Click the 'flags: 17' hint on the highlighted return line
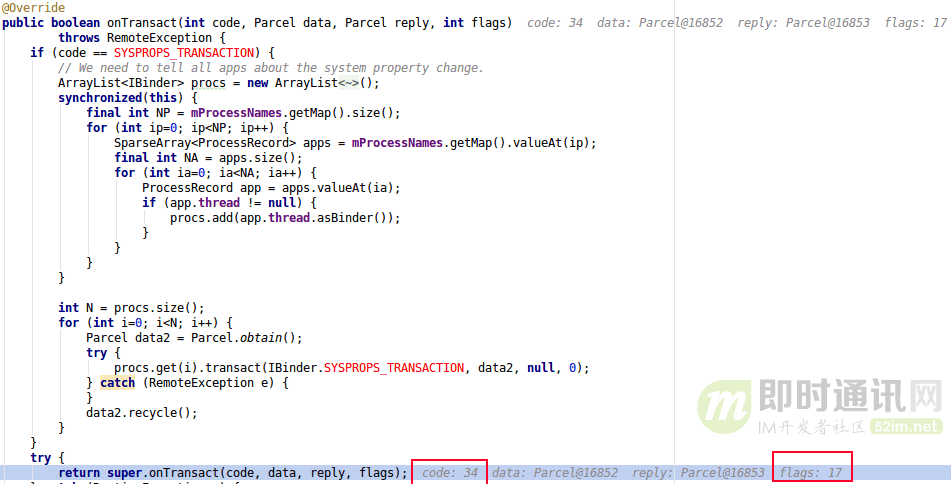 click(x=811, y=473)
